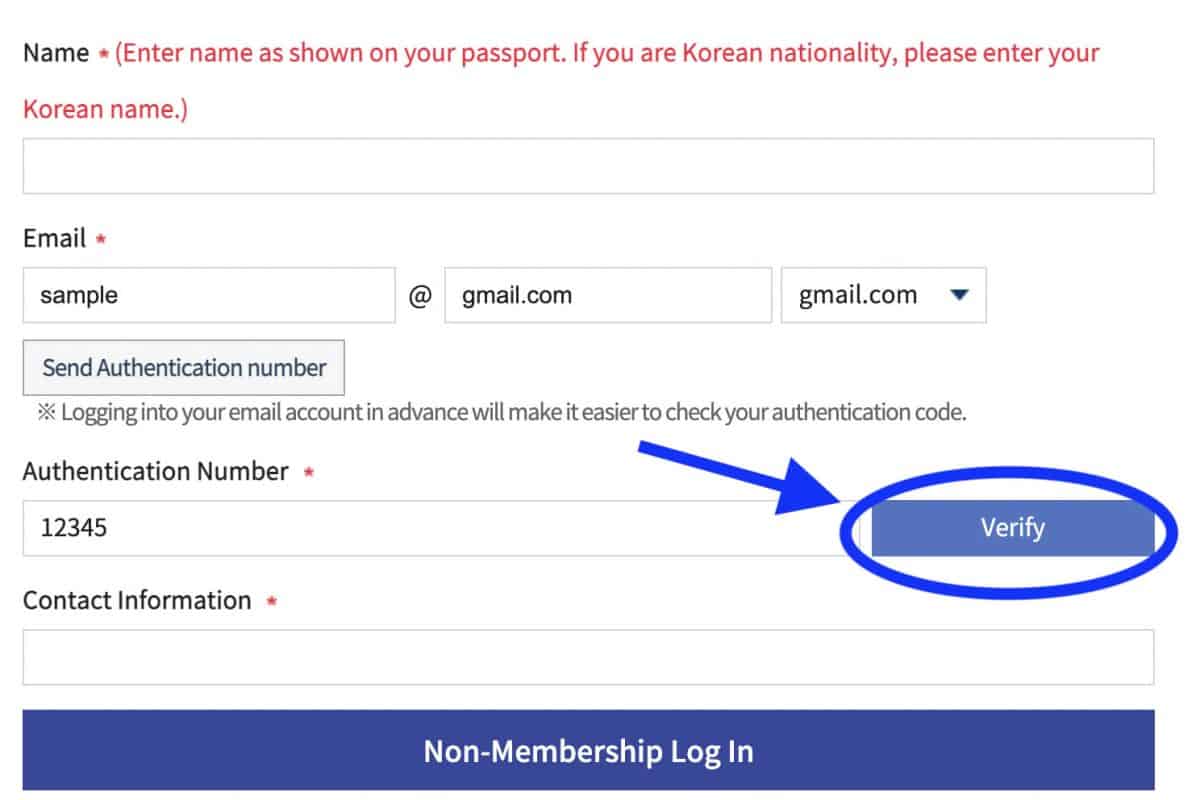Focus the email field containing "sample"
The height and width of the screenshot is (800, 1200).
[208, 295]
